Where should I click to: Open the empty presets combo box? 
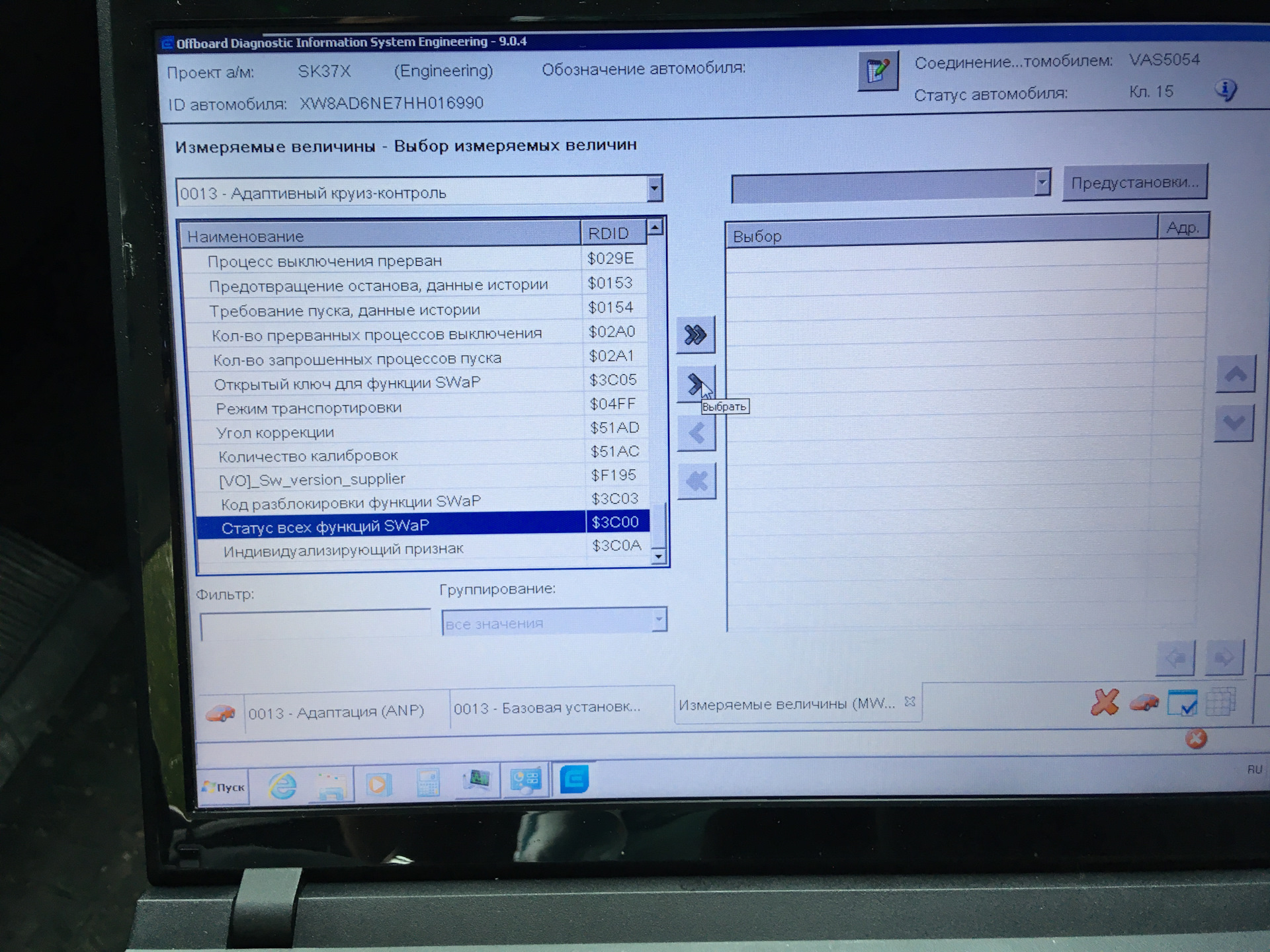tap(1041, 182)
